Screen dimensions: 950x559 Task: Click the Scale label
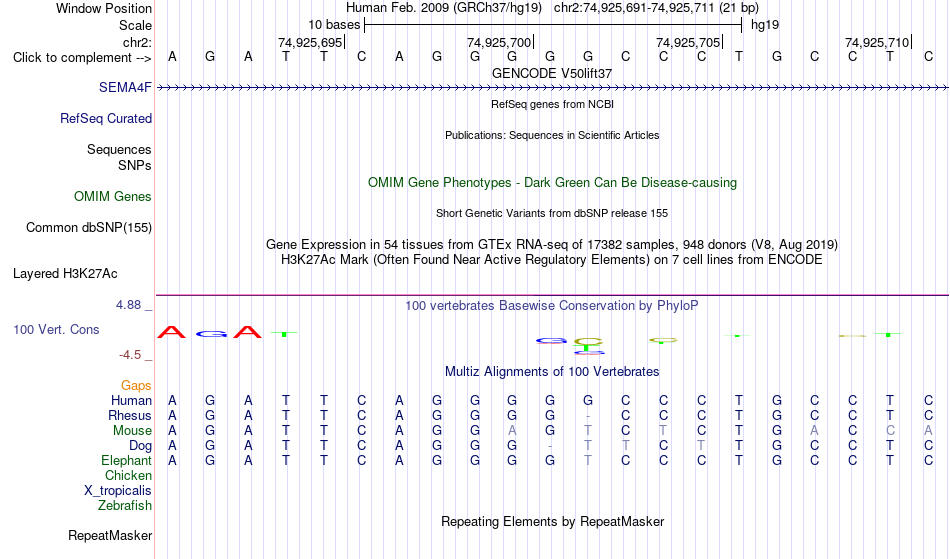click(x=136, y=25)
